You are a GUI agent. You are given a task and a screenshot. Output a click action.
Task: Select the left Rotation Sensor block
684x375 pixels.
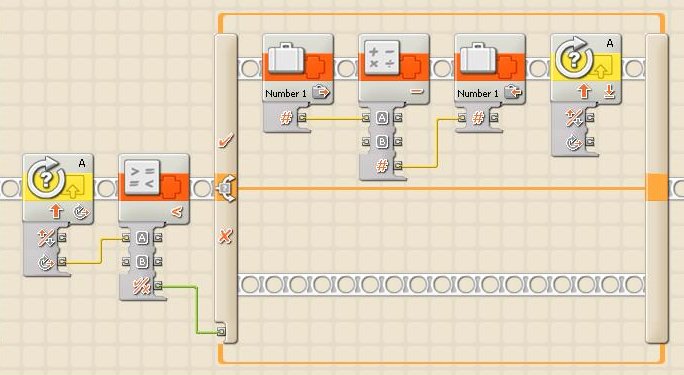[58, 189]
